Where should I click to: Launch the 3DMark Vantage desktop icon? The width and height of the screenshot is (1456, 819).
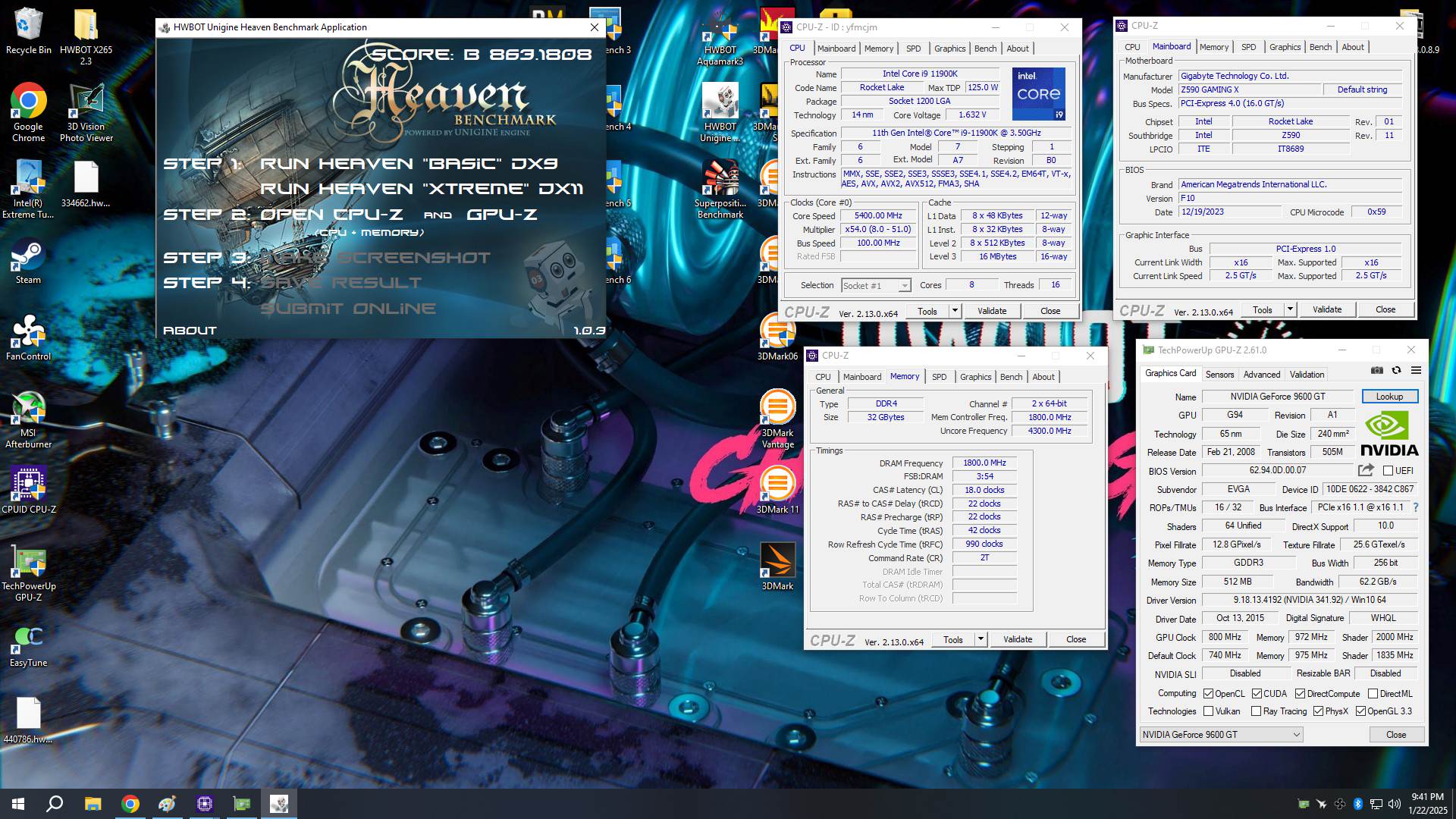[x=777, y=419]
